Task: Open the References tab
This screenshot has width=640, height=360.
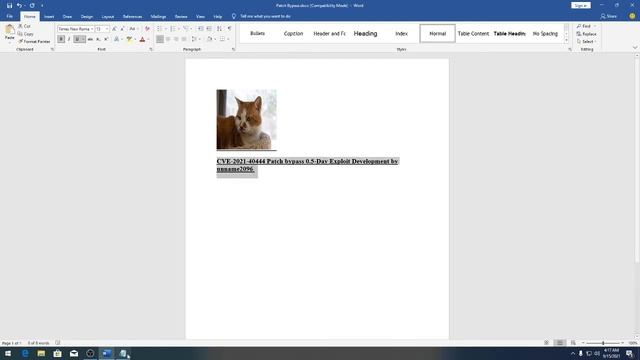Action: [x=132, y=17]
